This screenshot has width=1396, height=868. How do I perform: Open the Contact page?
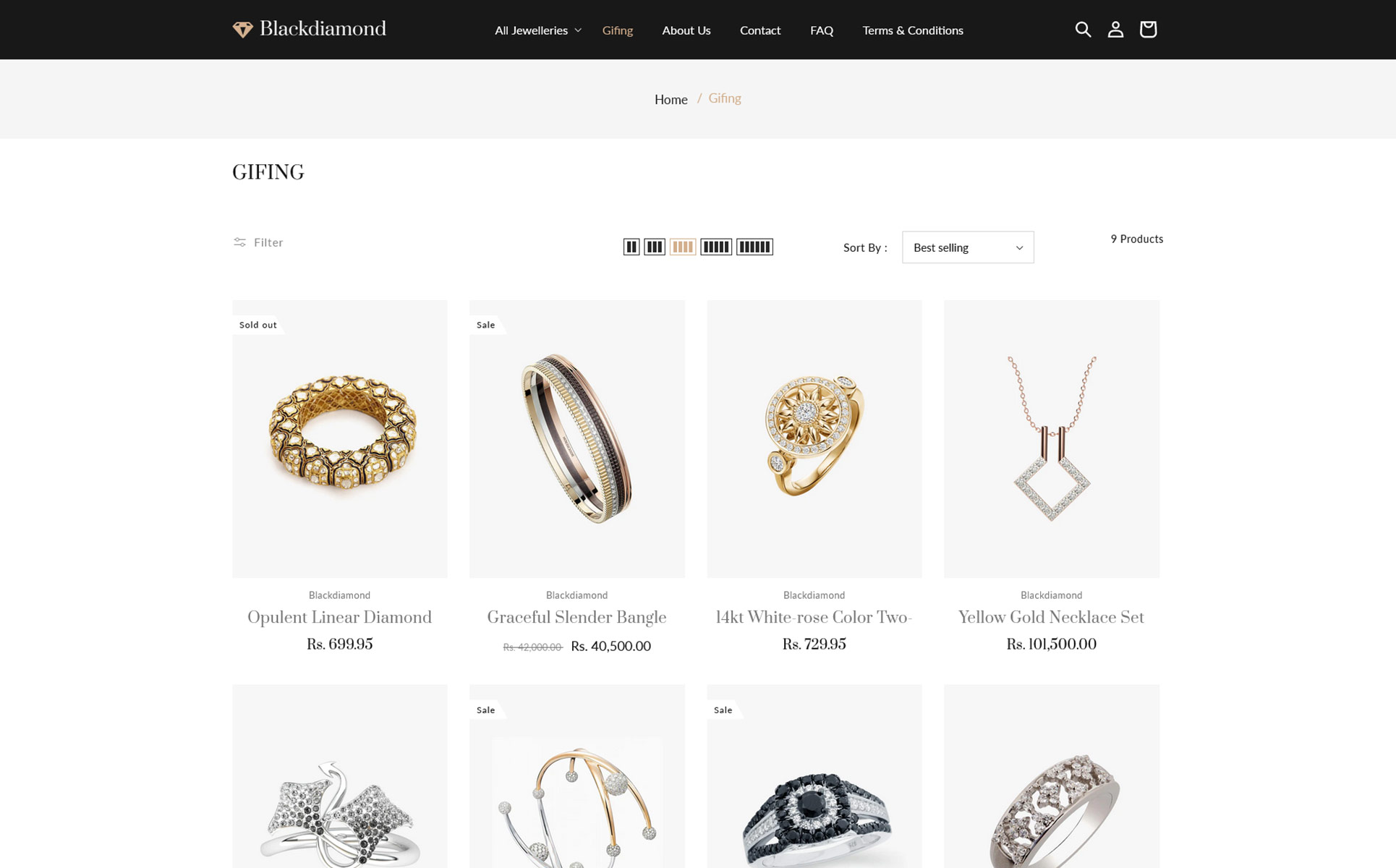pyautogui.click(x=759, y=30)
